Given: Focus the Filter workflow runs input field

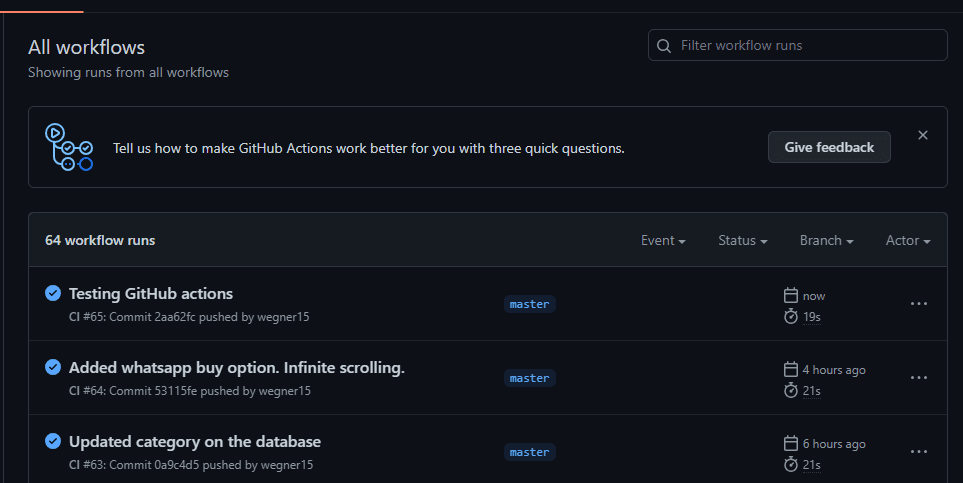Looking at the screenshot, I should coord(798,45).
